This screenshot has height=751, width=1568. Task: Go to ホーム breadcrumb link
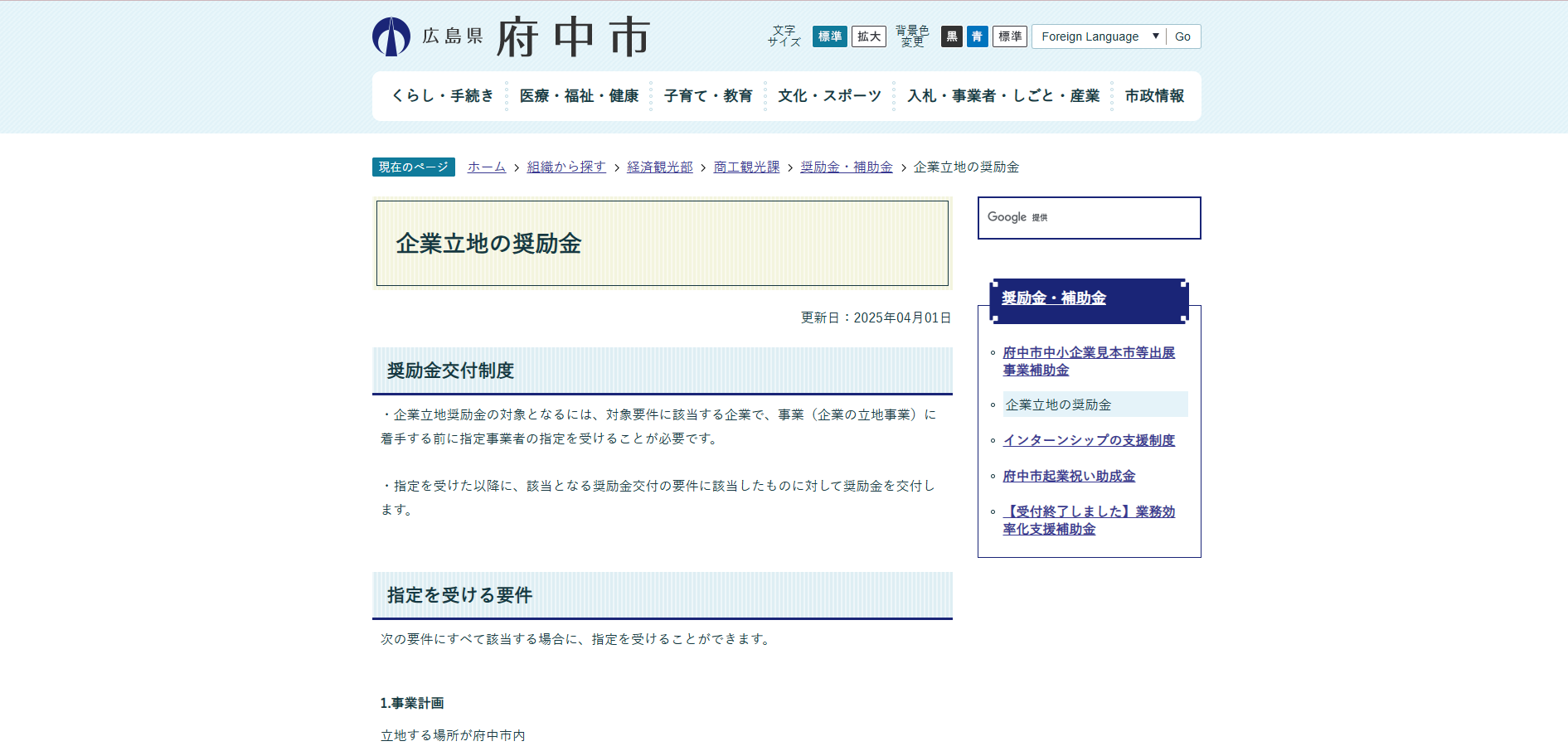(x=487, y=167)
